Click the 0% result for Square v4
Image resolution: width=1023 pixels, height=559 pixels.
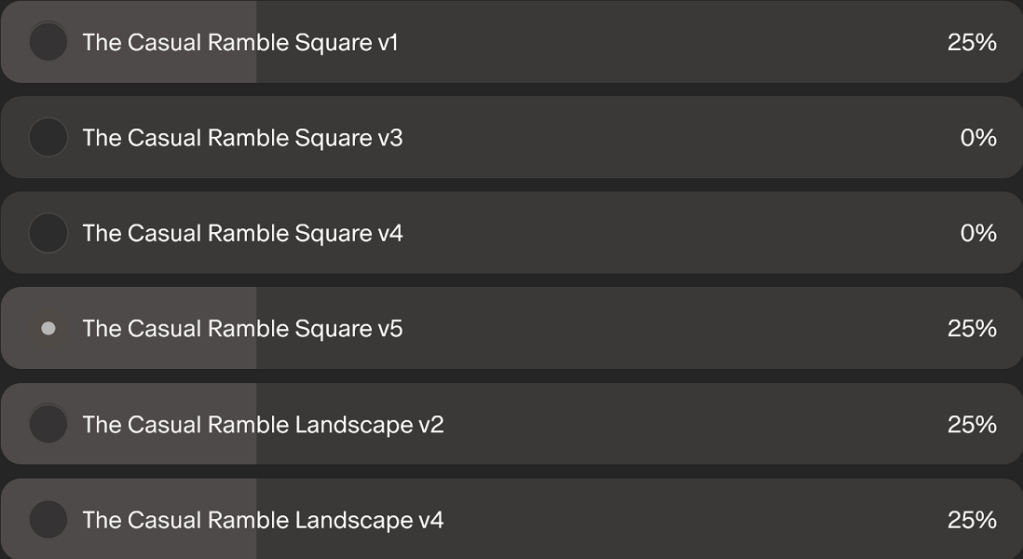978,233
